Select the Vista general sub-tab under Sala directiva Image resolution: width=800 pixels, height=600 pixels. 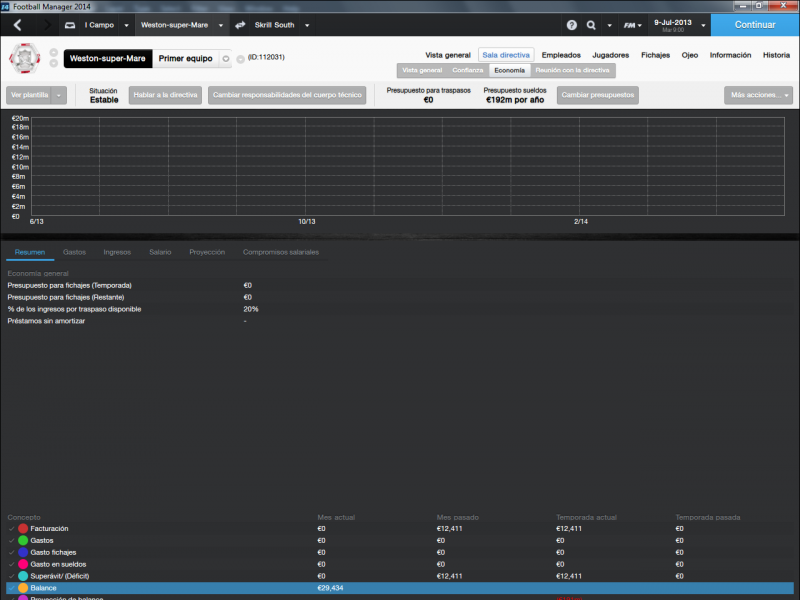(x=422, y=70)
